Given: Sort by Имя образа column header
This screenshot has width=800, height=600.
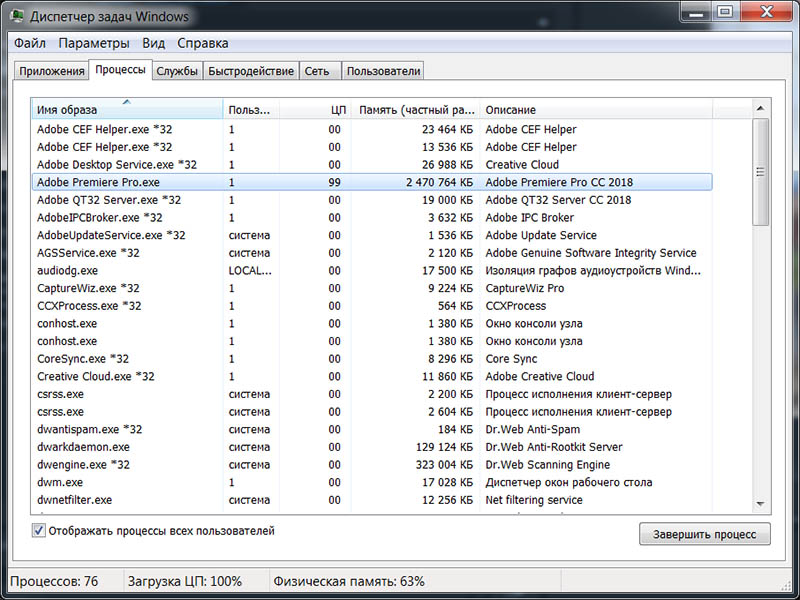Looking at the screenshot, I should point(127,109).
